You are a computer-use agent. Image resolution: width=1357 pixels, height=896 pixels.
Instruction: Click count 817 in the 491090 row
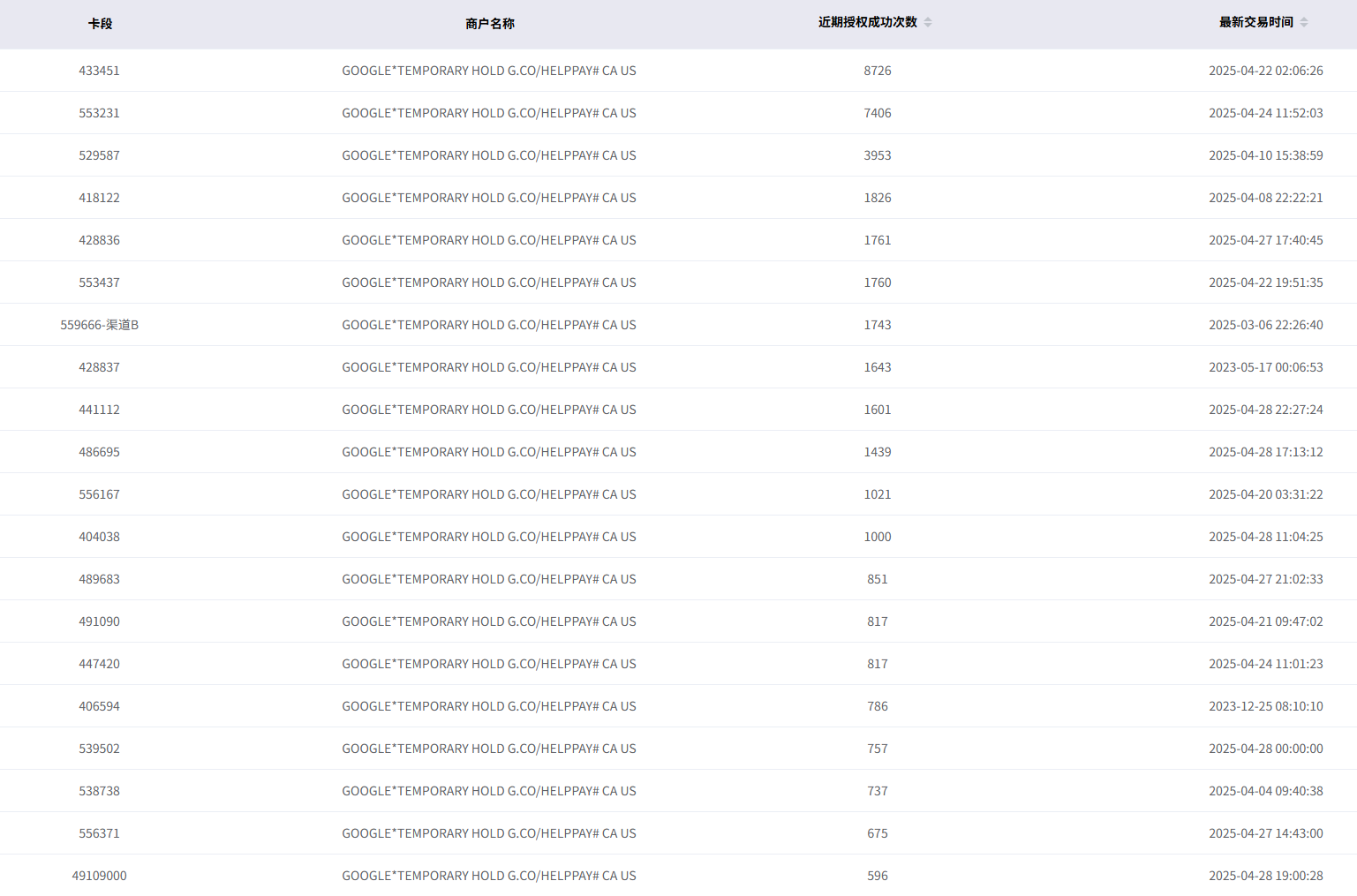pos(878,621)
